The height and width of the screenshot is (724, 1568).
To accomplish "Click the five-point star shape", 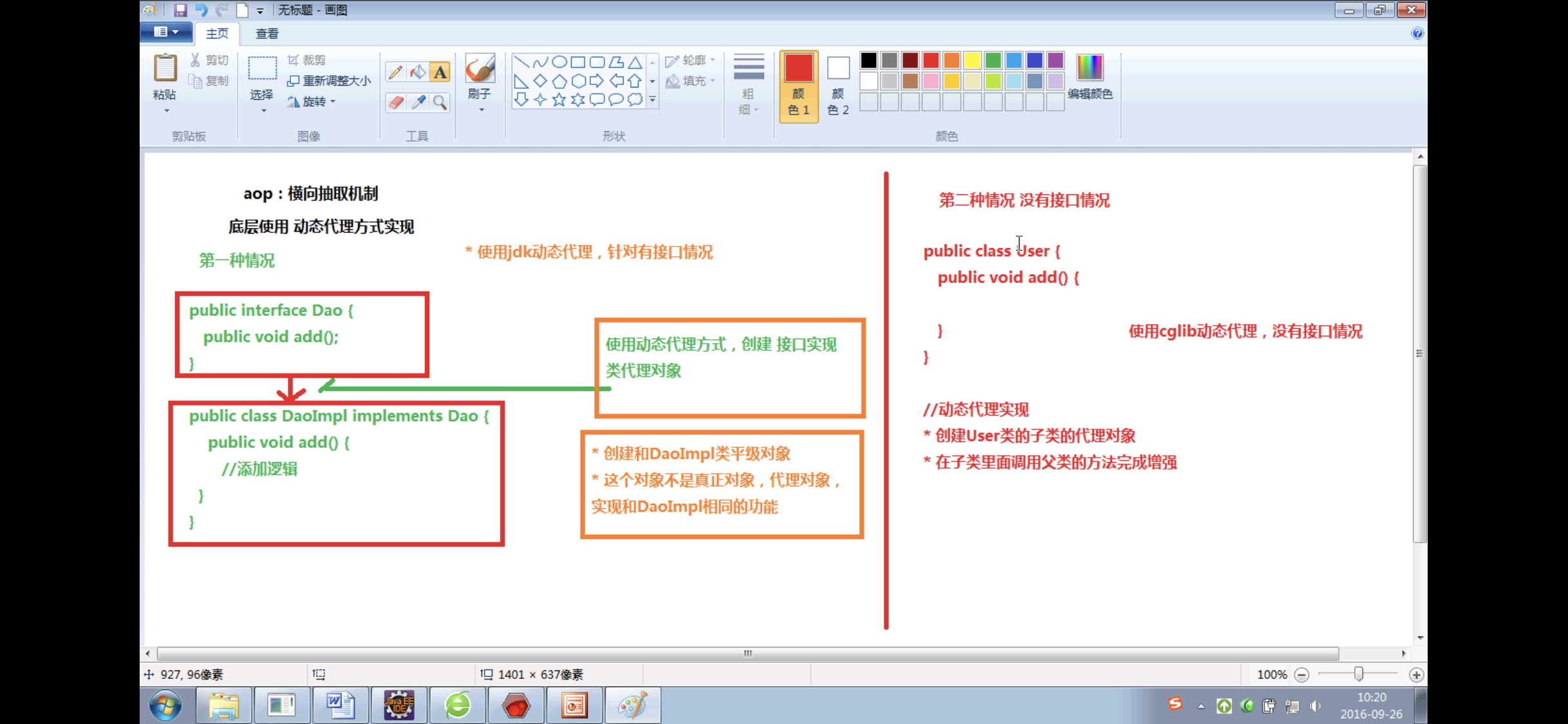I will click(x=559, y=100).
